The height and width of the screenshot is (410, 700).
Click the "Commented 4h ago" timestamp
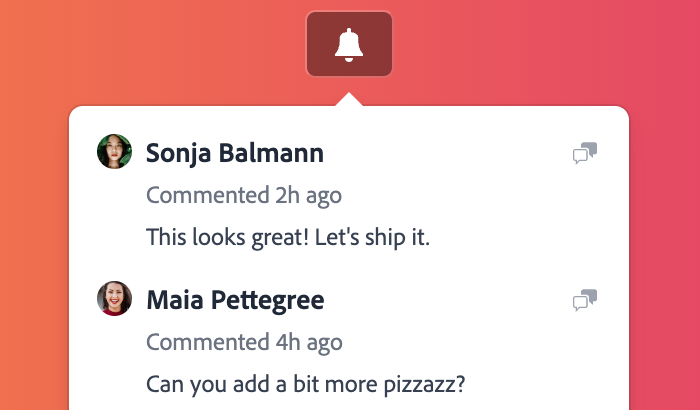tap(244, 342)
